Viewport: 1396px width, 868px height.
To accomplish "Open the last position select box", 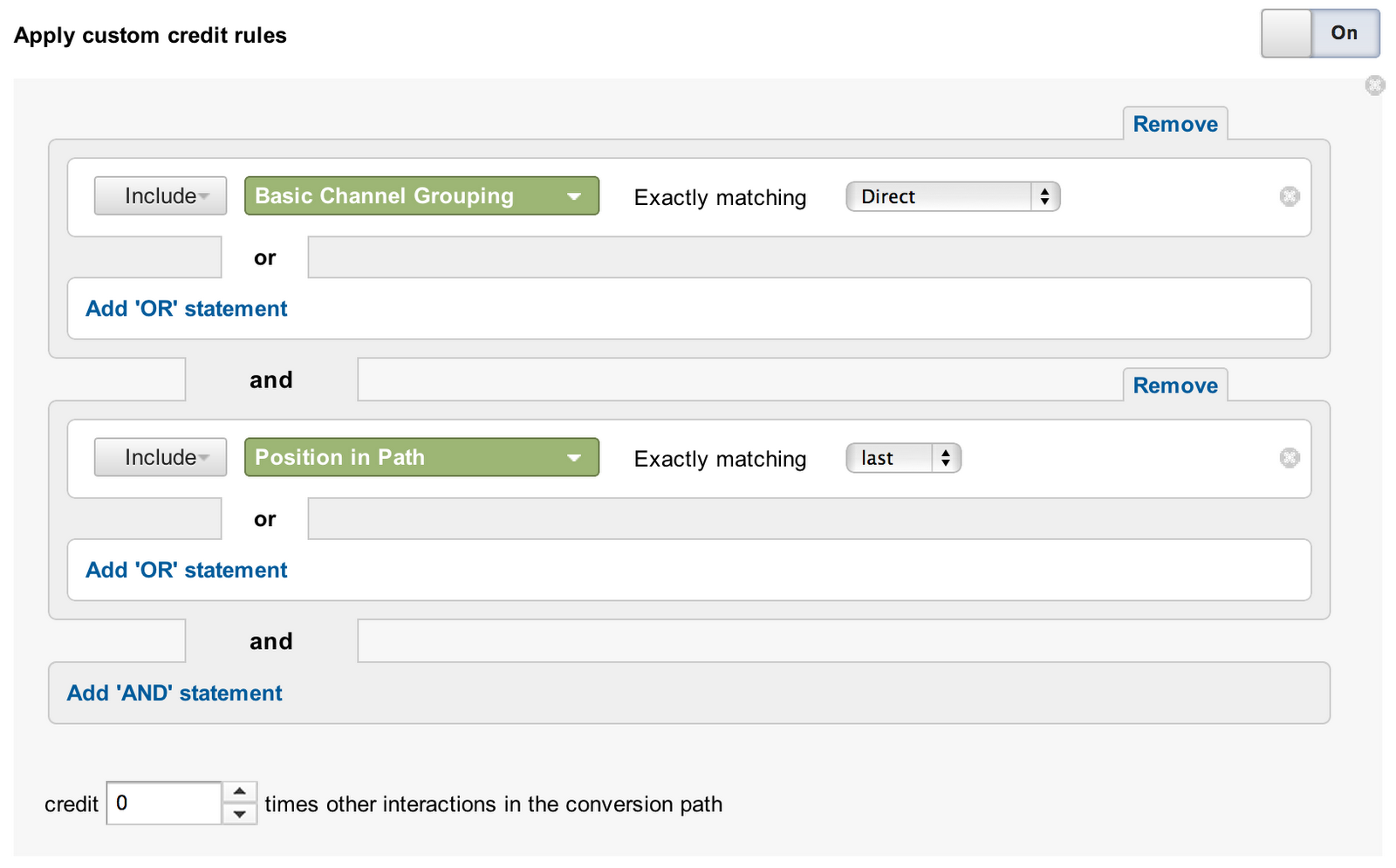I will coord(903,459).
